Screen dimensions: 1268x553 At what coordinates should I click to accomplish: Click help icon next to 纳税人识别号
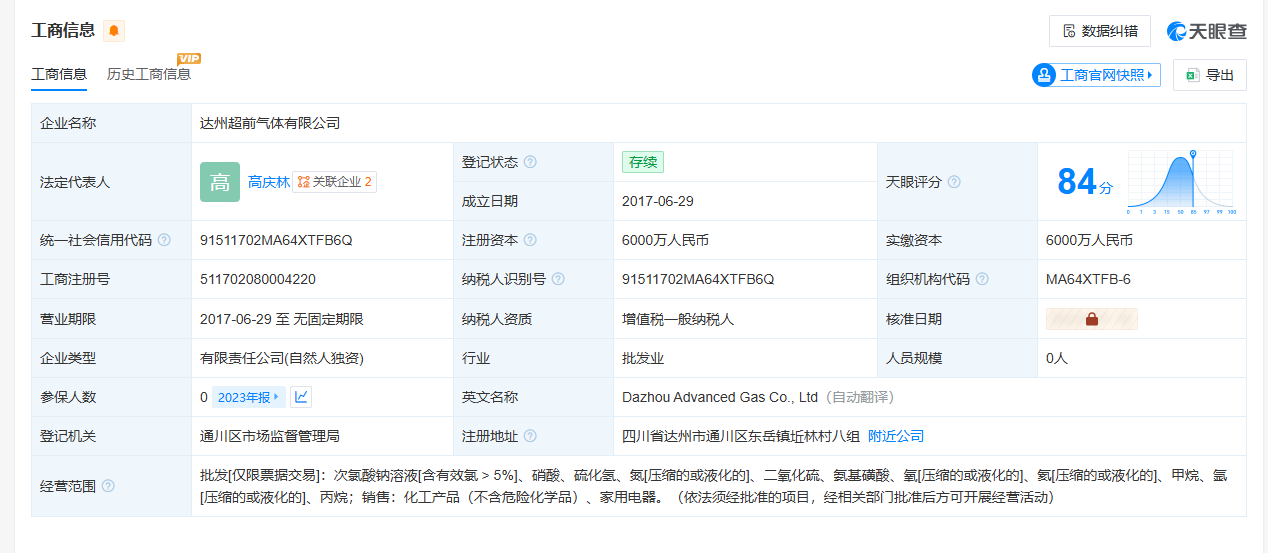pyautogui.click(x=558, y=279)
